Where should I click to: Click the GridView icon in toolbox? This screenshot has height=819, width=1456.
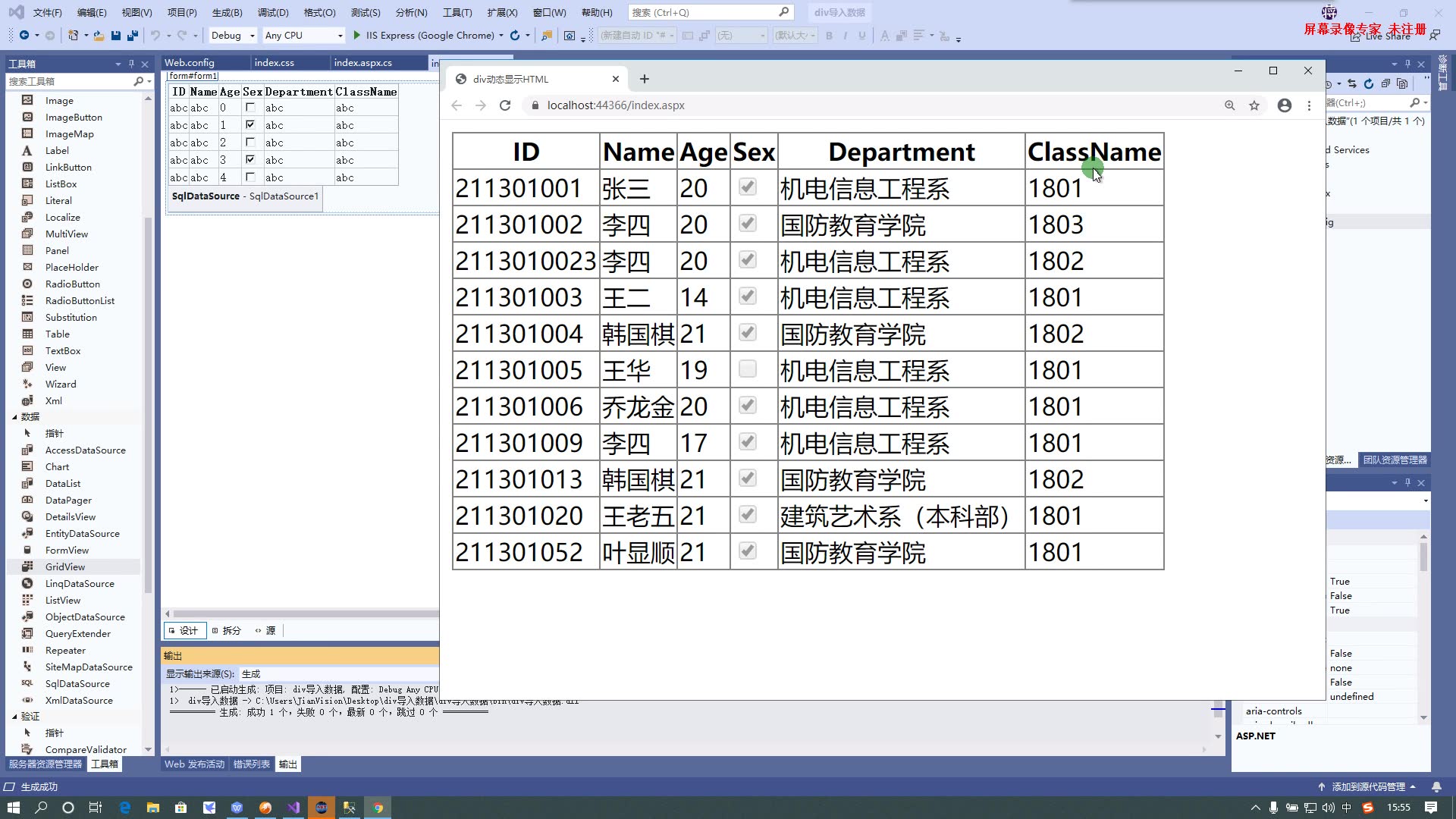(27, 566)
